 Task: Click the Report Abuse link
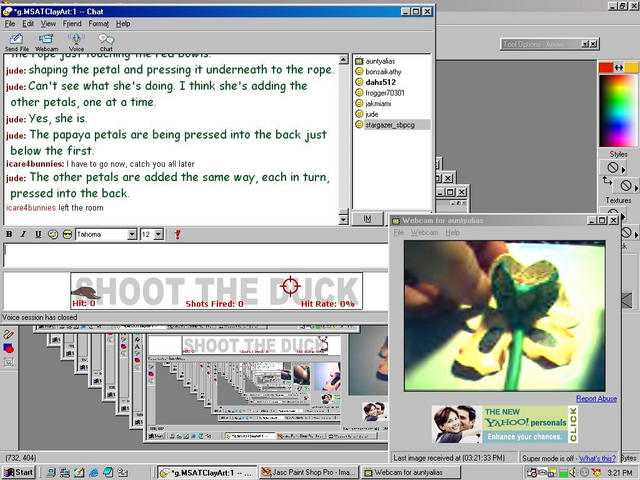pyautogui.click(x=596, y=398)
